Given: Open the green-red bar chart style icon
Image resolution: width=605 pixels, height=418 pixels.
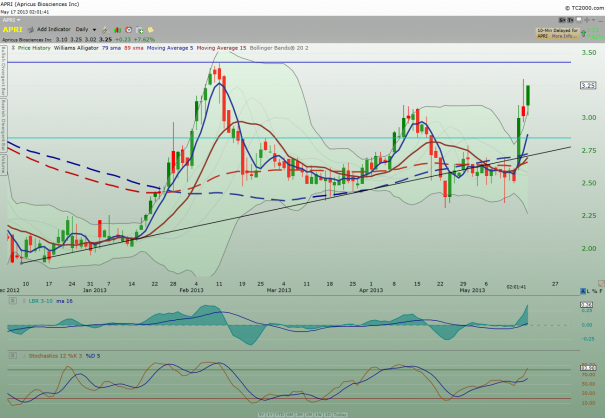Looking at the screenshot, I should pyautogui.click(x=117, y=30).
